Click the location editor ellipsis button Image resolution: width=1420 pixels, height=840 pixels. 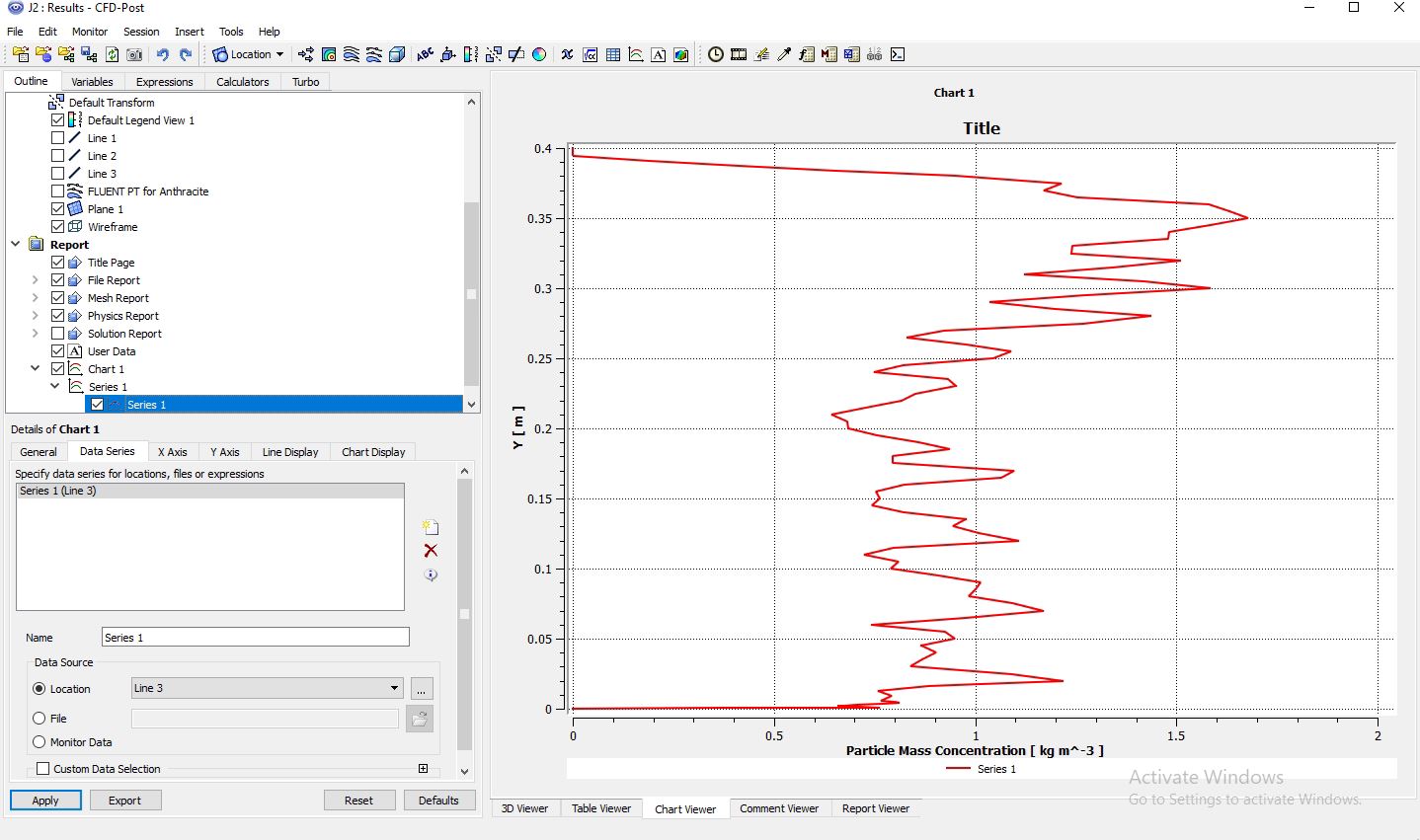pos(421,689)
